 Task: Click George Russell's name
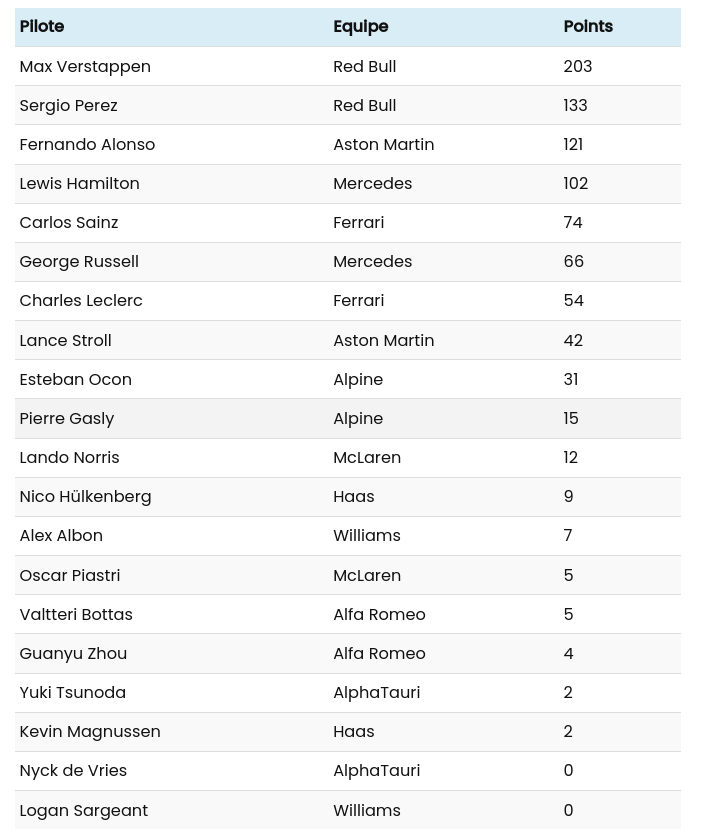[79, 261]
